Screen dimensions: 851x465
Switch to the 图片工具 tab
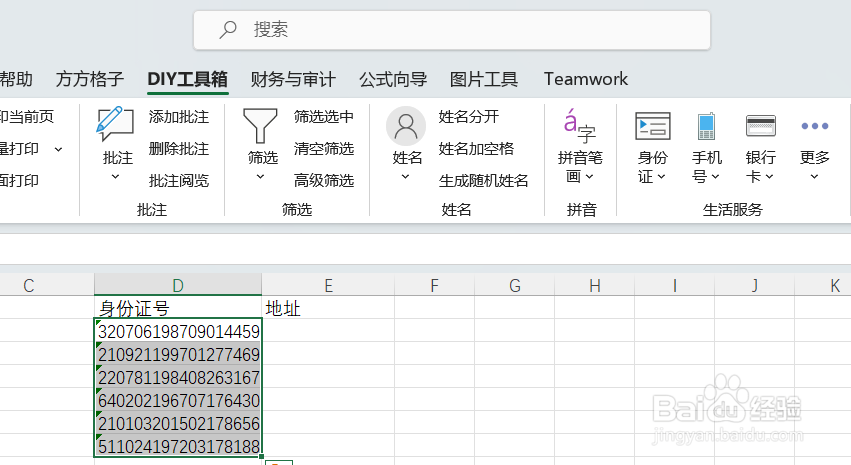tap(484, 79)
